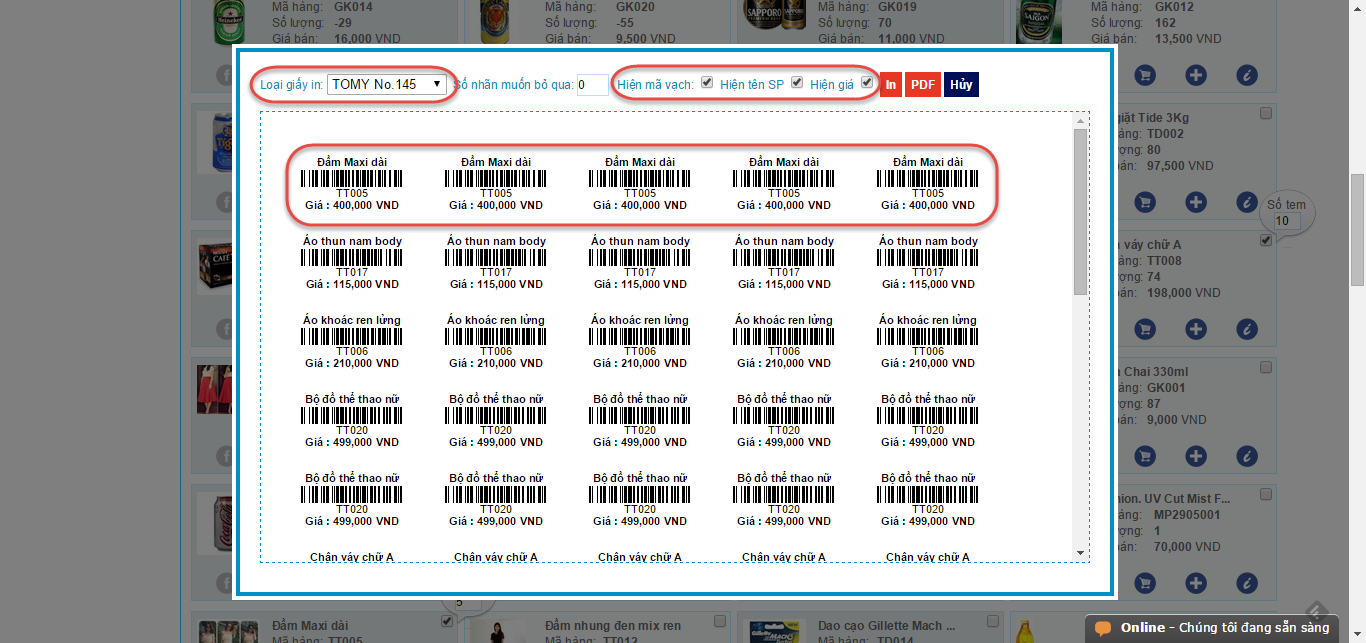Click the label preview scrollbar thumb
This screenshot has height=643, width=1366.
pyautogui.click(x=1080, y=211)
